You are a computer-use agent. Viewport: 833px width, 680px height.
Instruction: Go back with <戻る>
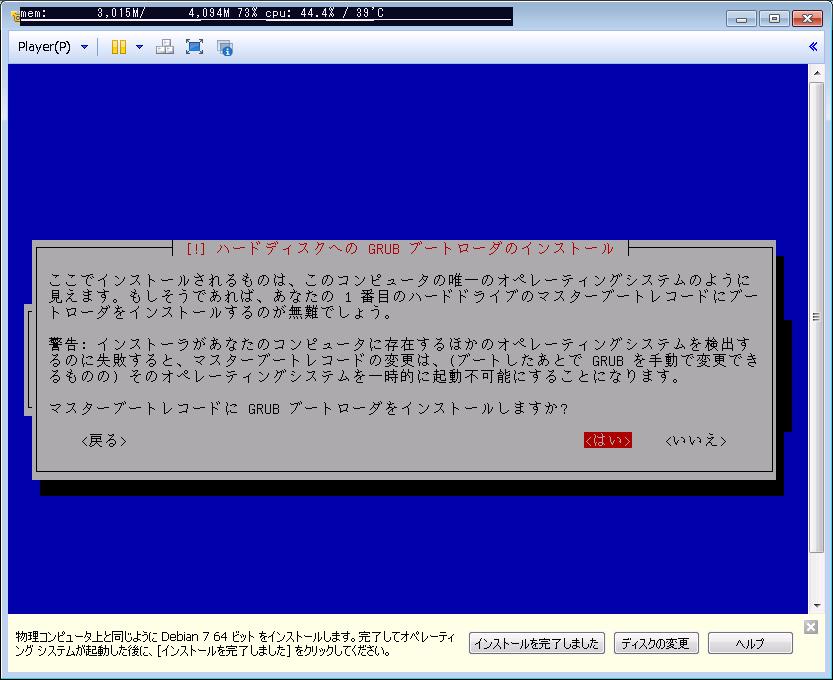click(x=104, y=440)
